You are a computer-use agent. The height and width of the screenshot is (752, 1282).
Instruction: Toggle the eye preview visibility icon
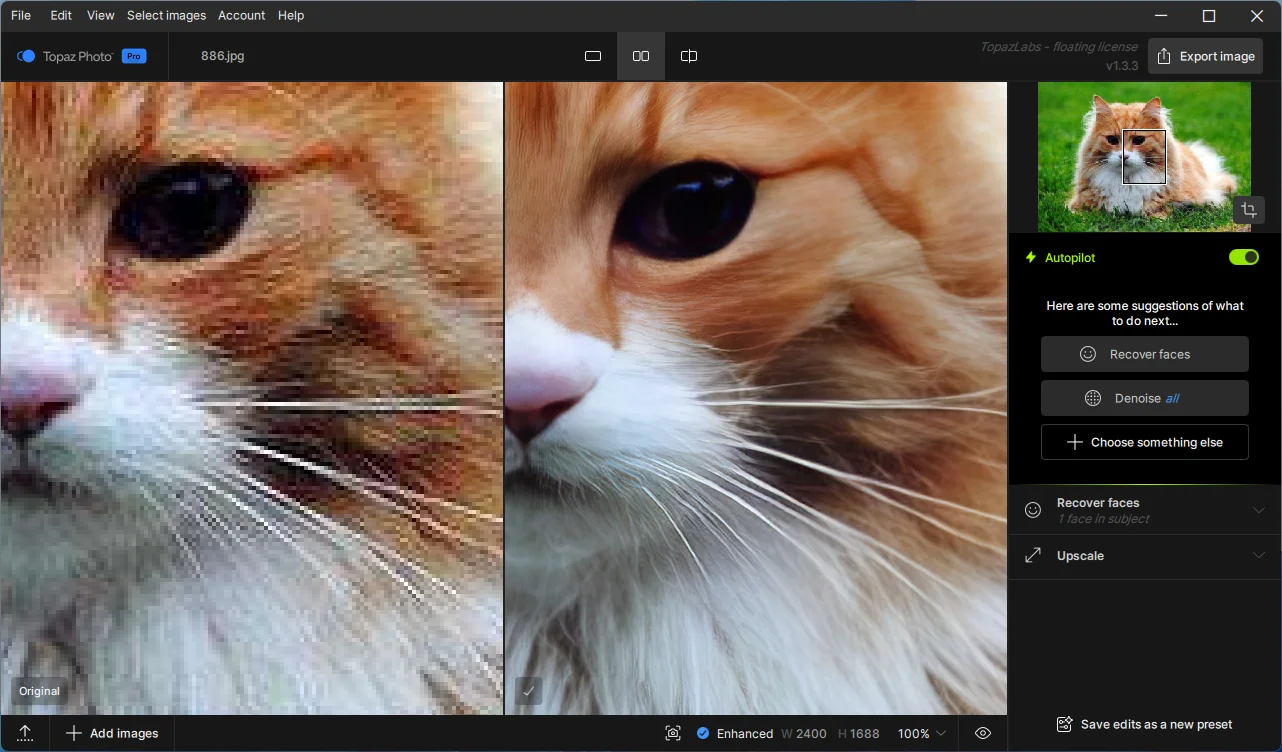[x=983, y=733]
